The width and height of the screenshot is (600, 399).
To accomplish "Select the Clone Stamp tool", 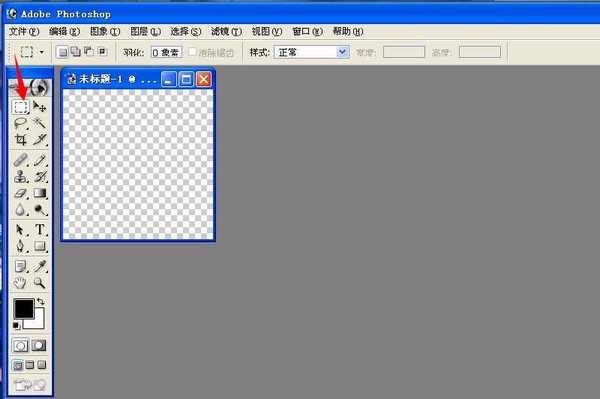I will (21, 177).
